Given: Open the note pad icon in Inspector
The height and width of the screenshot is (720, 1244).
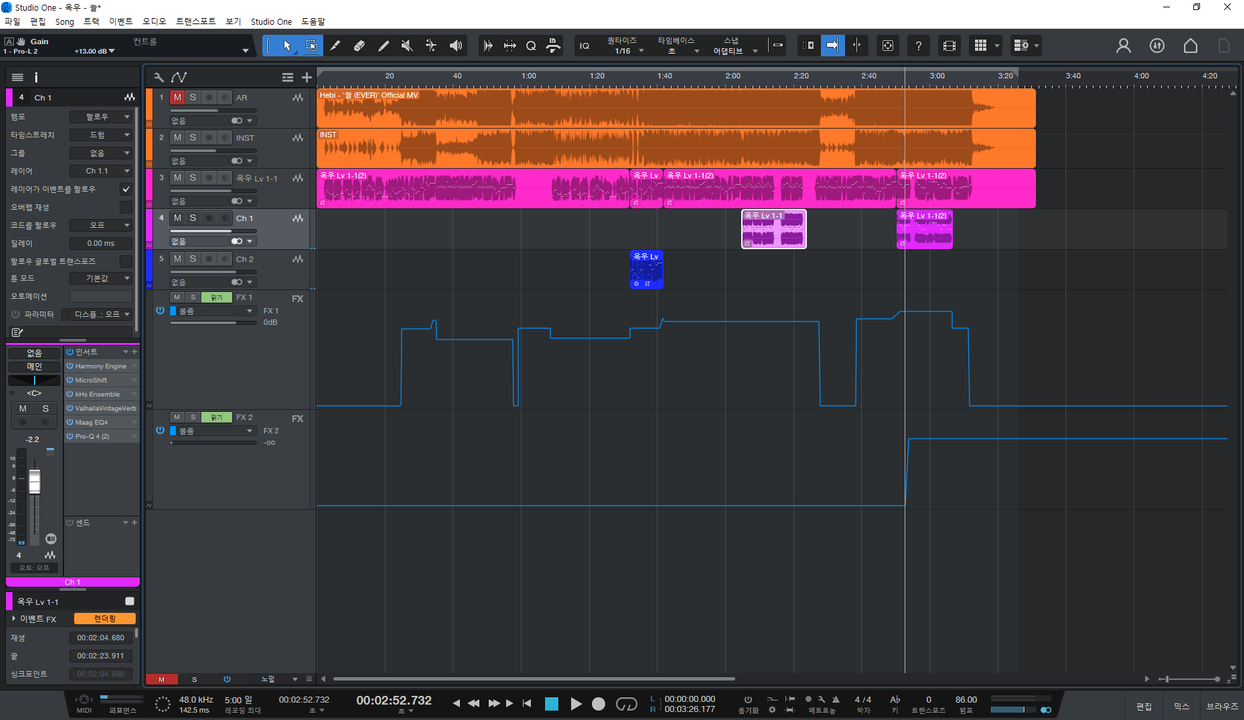Looking at the screenshot, I should pyautogui.click(x=17, y=332).
